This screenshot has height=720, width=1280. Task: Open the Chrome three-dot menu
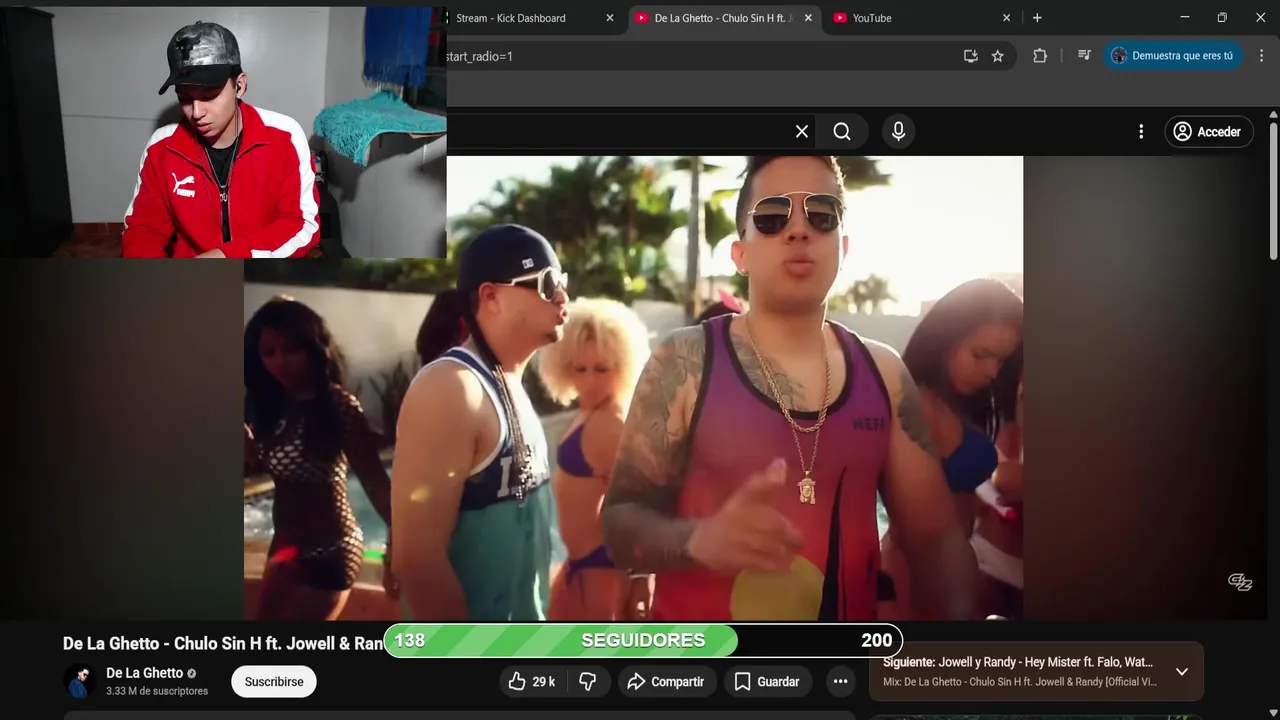1261,56
